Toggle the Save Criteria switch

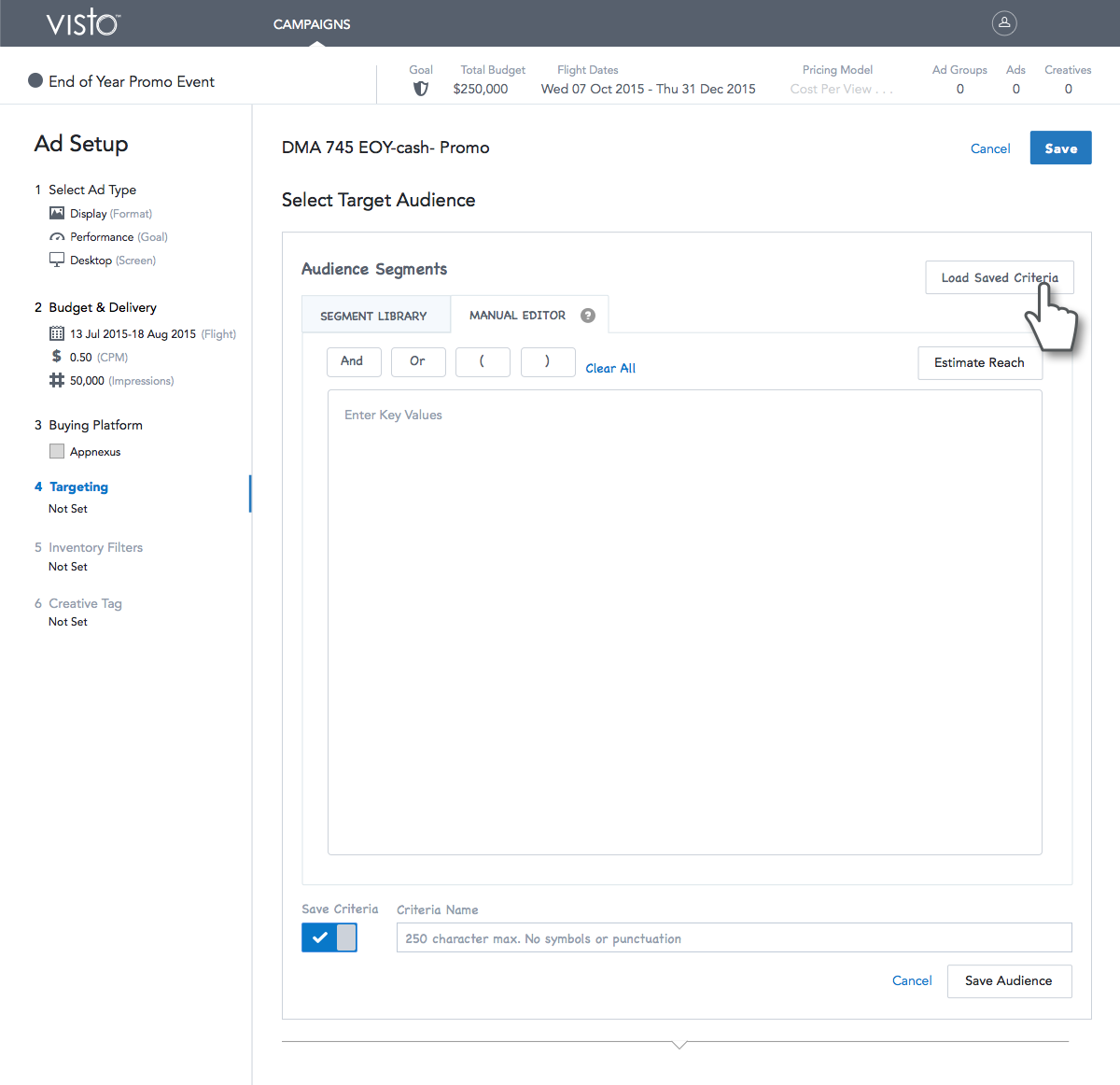click(x=329, y=937)
